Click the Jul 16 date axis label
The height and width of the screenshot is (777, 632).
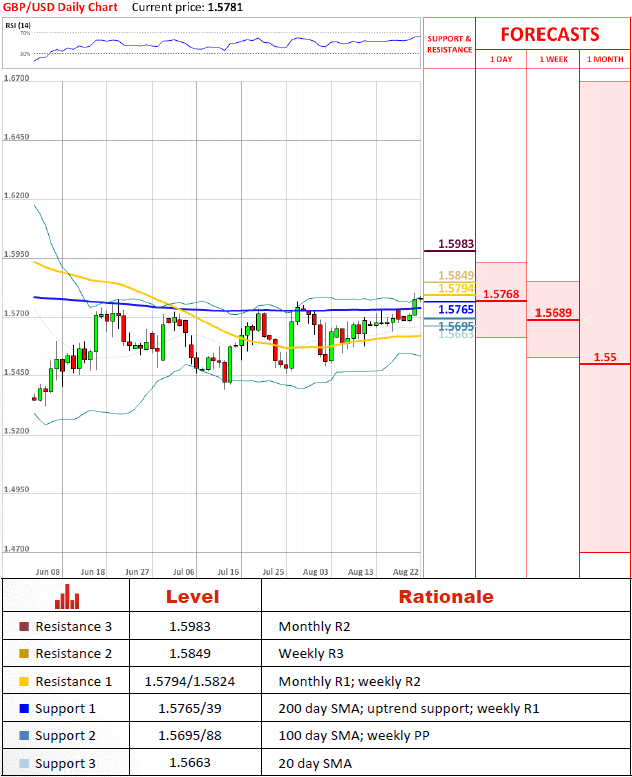[x=228, y=572]
